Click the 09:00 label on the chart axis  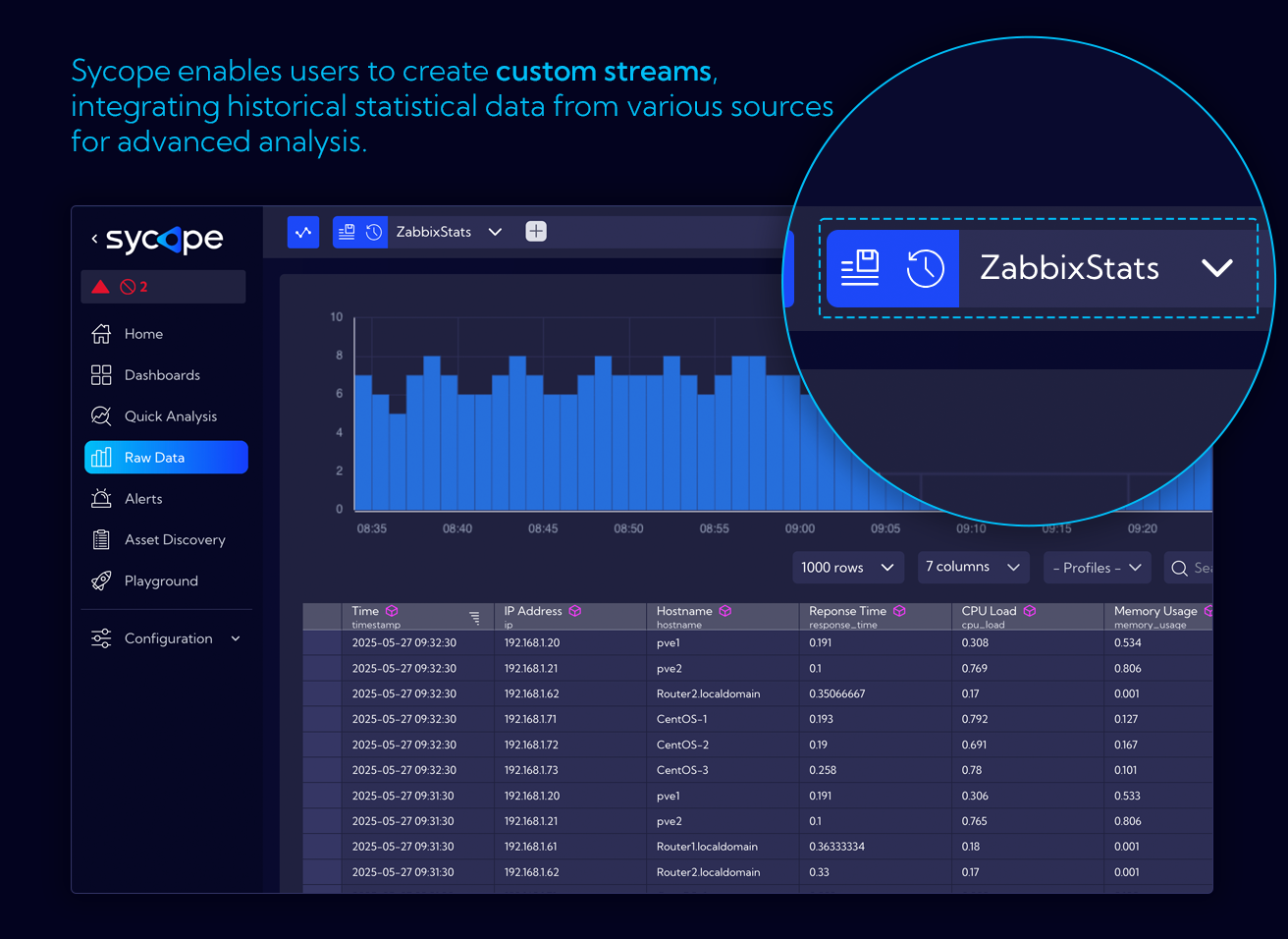[x=800, y=528]
